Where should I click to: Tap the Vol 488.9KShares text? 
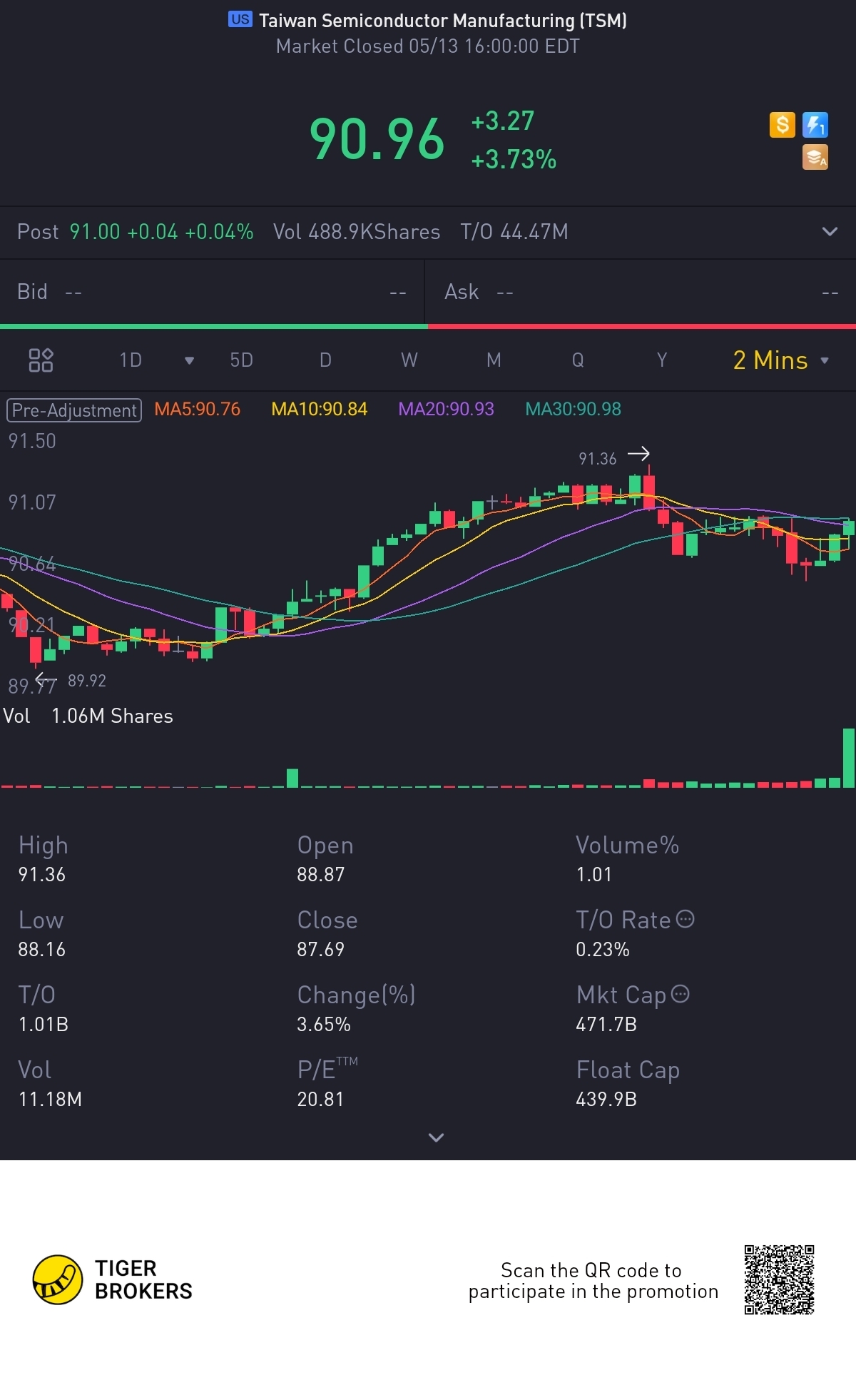(x=357, y=232)
